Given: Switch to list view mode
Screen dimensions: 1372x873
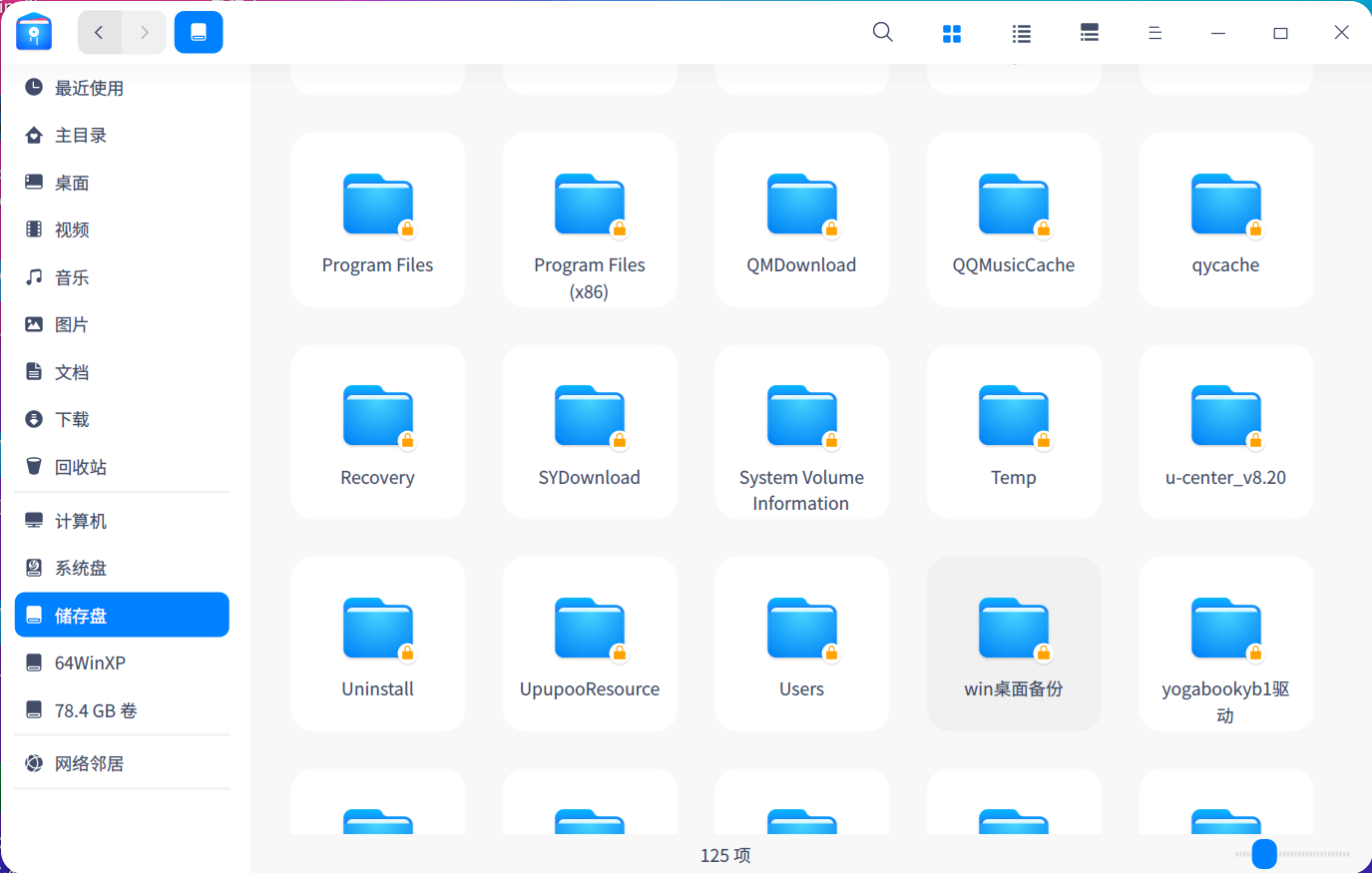Looking at the screenshot, I should click(x=1021, y=34).
